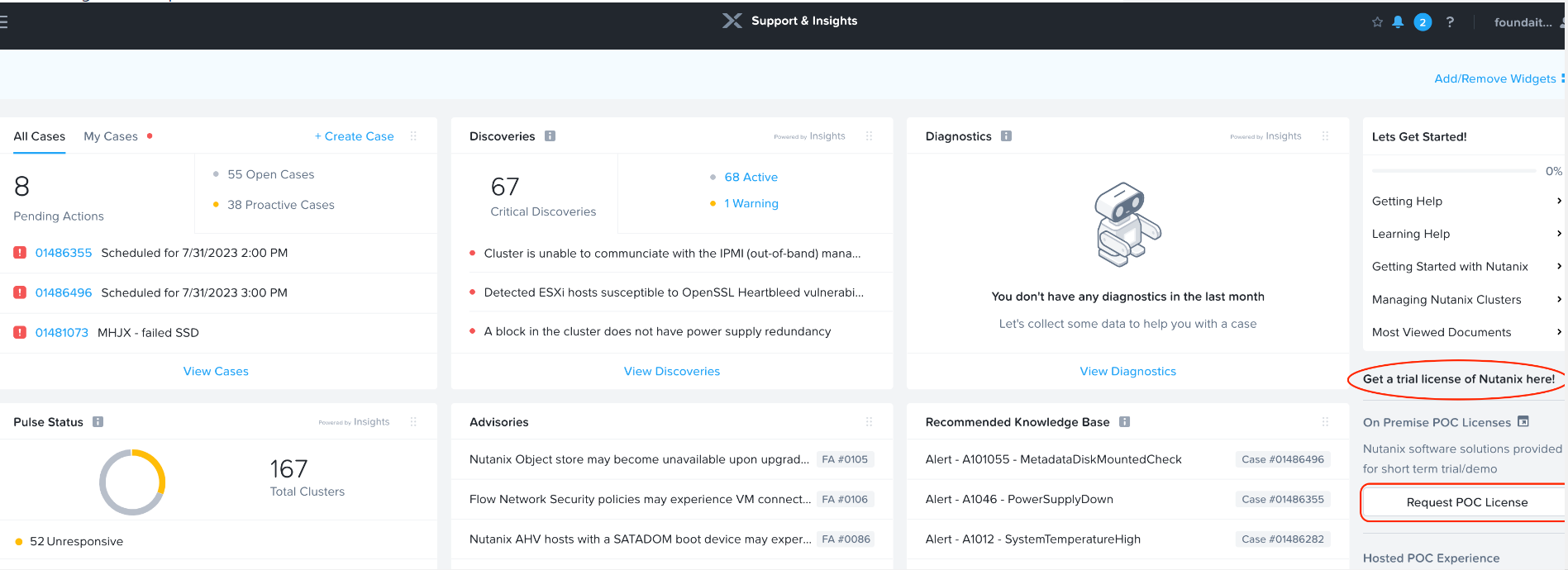The height and width of the screenshot is (570, 1568).
Task: Click alert icon beside case 01486496
Action: tap(20, 292)
